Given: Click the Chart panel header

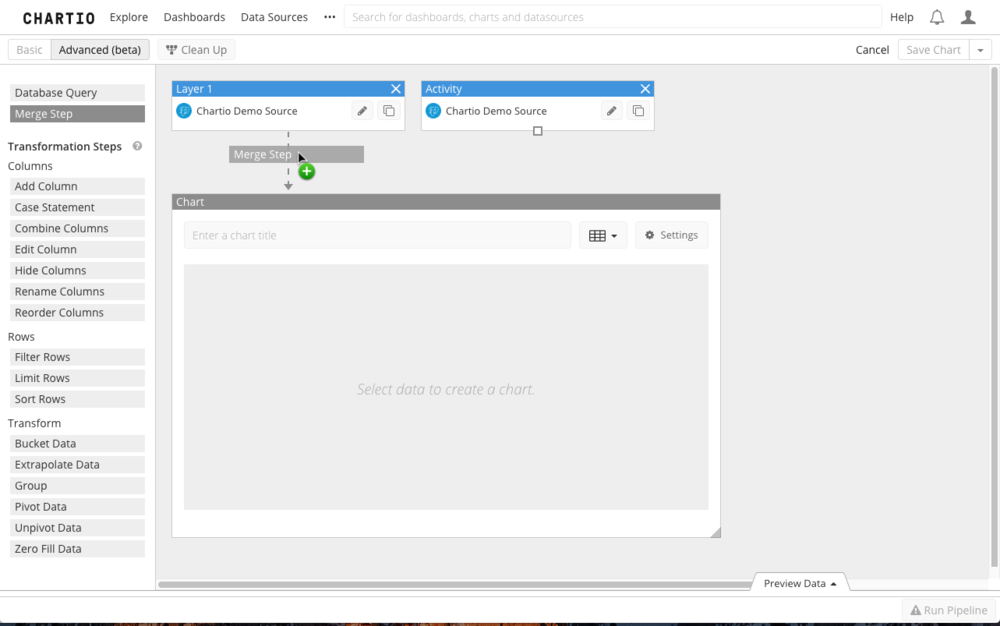Looking at the screenshot, I should tap(446, 201).
